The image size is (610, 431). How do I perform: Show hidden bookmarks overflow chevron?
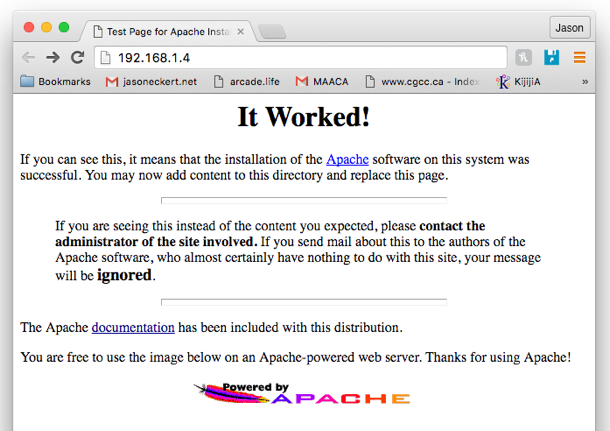coord(585,81)
